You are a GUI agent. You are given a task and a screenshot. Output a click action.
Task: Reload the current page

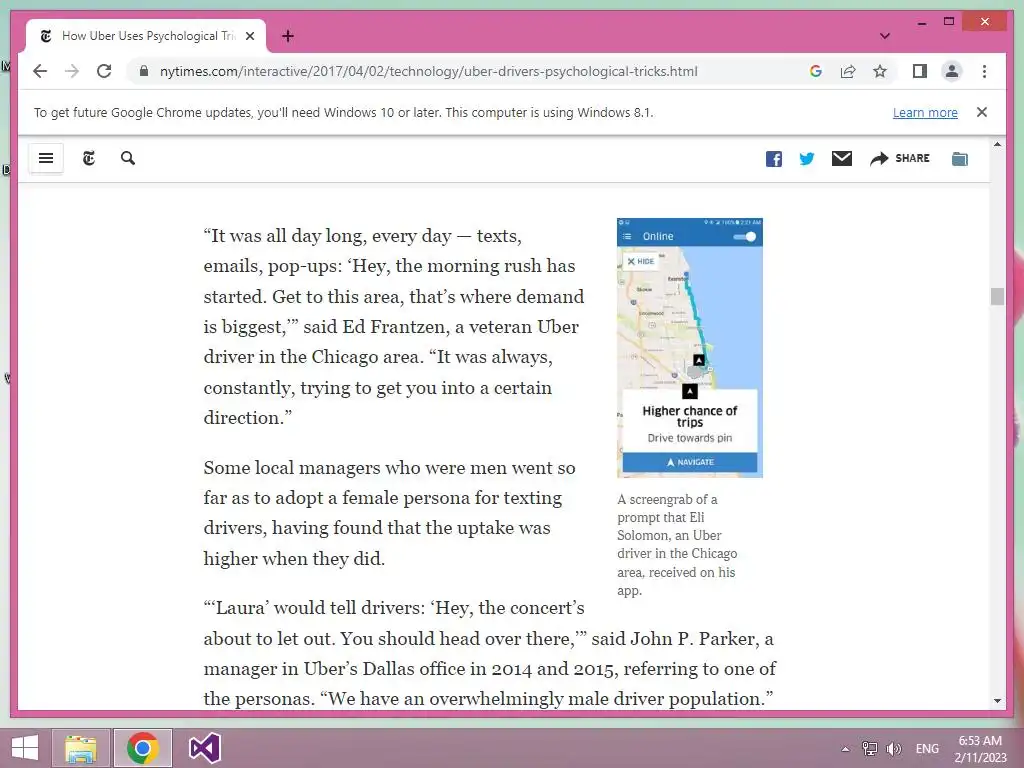pyautogui.click(x=104, y=71)
